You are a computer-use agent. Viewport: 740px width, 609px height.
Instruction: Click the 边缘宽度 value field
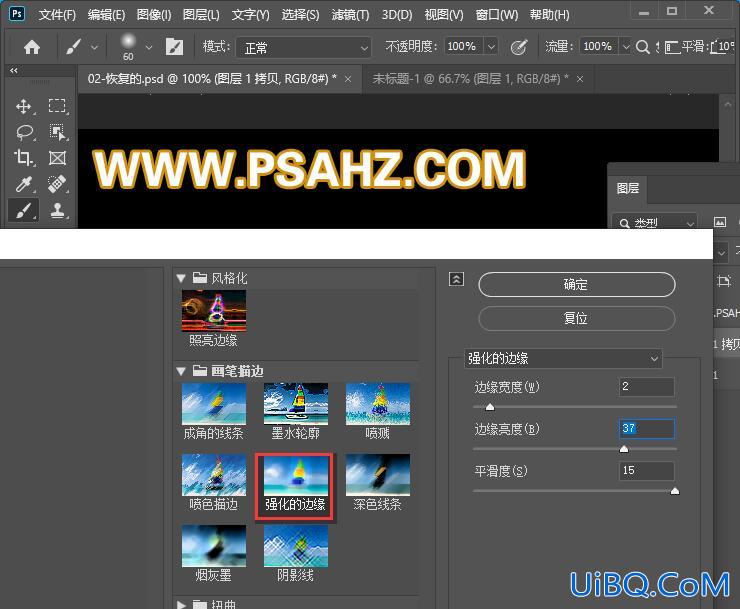pos(647,387)
